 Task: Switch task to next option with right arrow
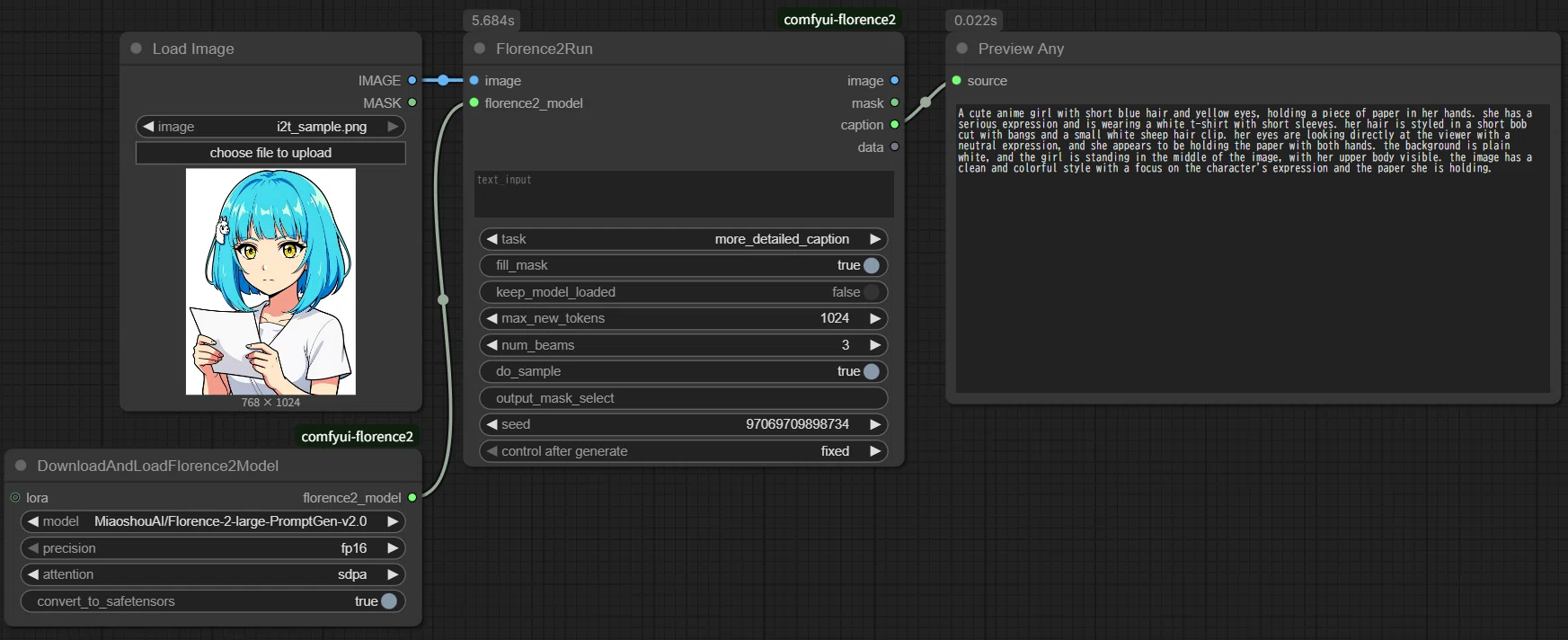coord(875,239)
